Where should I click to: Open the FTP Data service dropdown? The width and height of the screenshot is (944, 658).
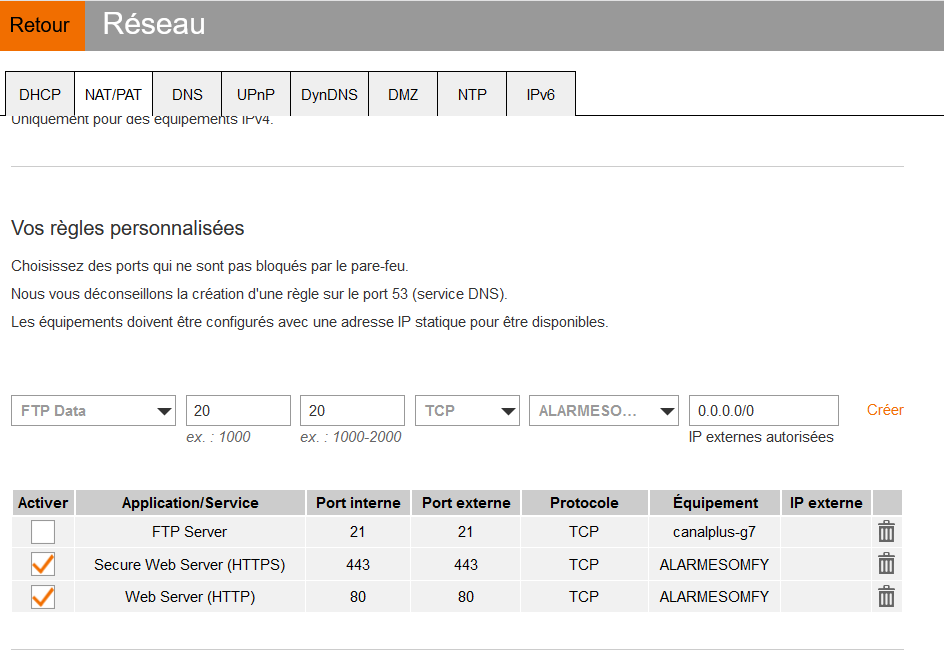pos(94,411)
